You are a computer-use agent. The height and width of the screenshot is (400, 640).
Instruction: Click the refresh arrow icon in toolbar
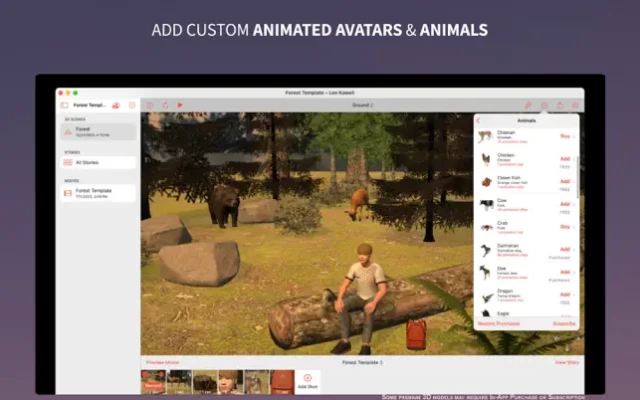pyautogui.click(x=164, y=104)
